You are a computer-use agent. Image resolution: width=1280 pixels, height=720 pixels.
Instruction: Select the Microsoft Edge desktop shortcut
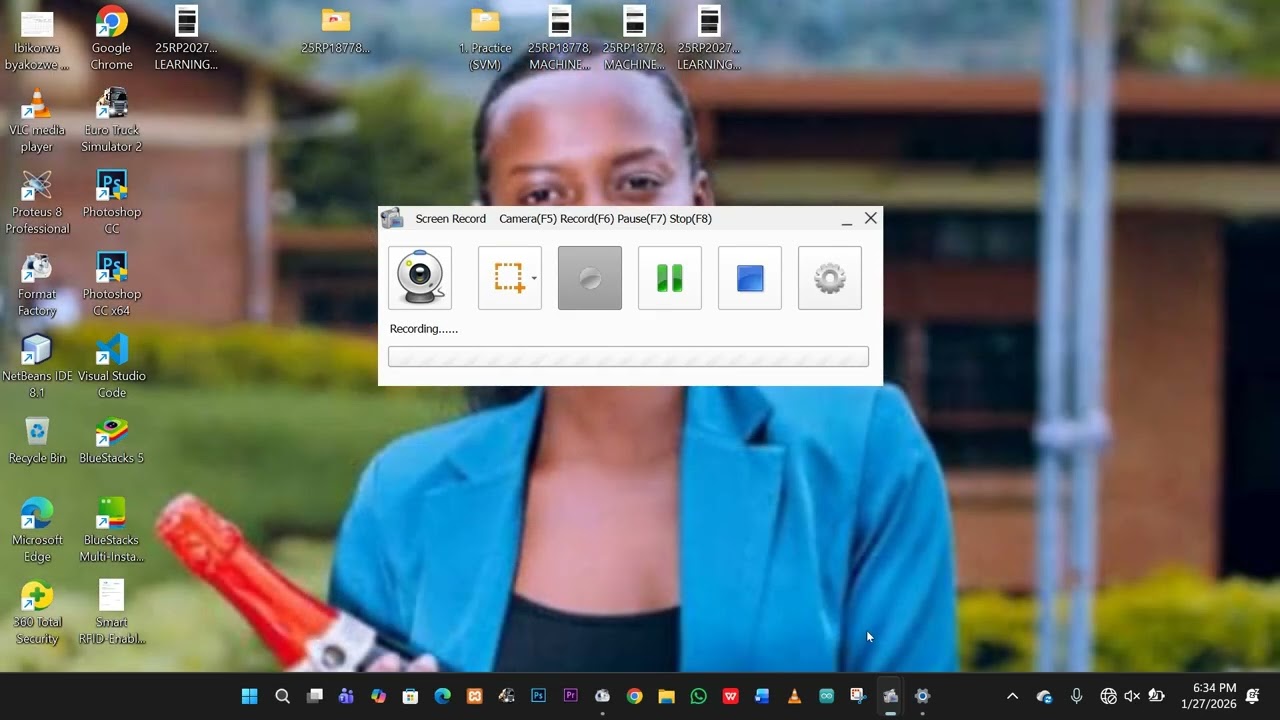point(37,531)
